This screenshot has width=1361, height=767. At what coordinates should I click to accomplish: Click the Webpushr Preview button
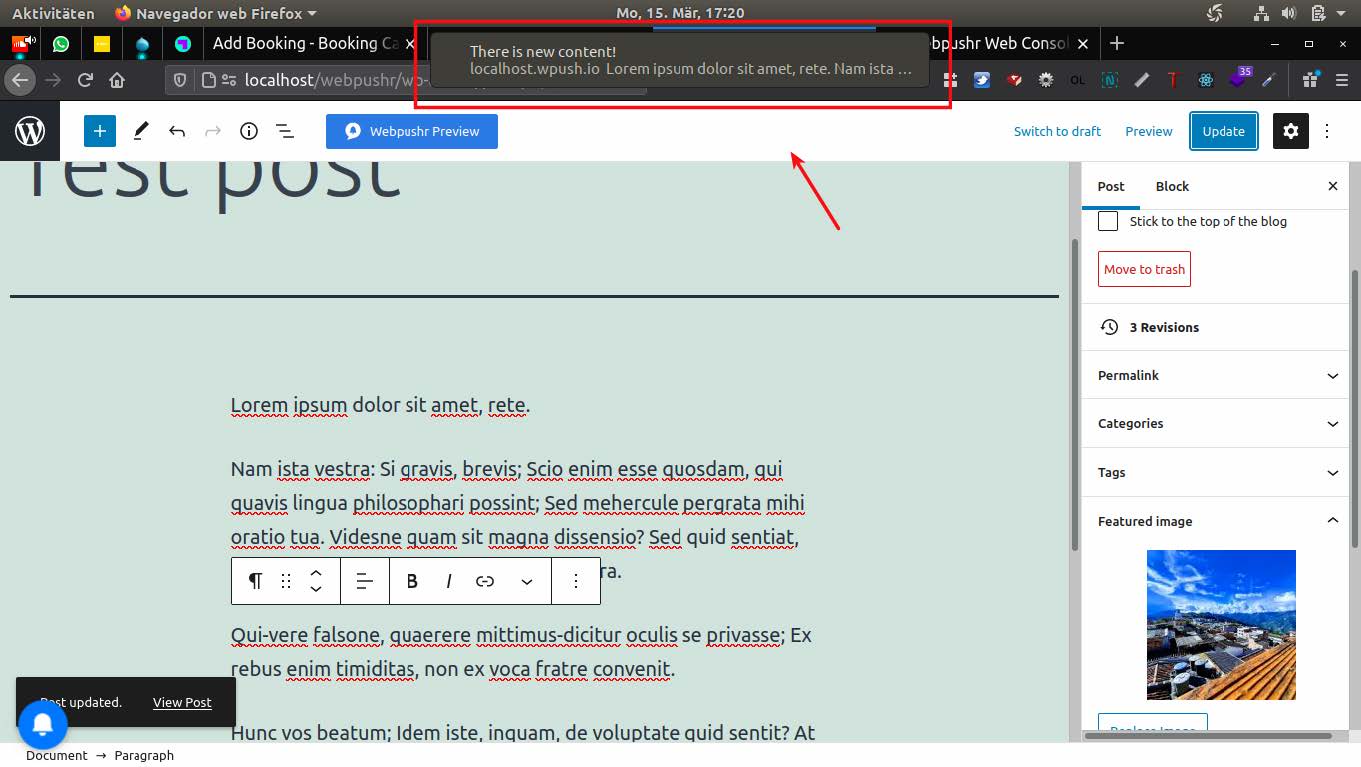(412, 131)
